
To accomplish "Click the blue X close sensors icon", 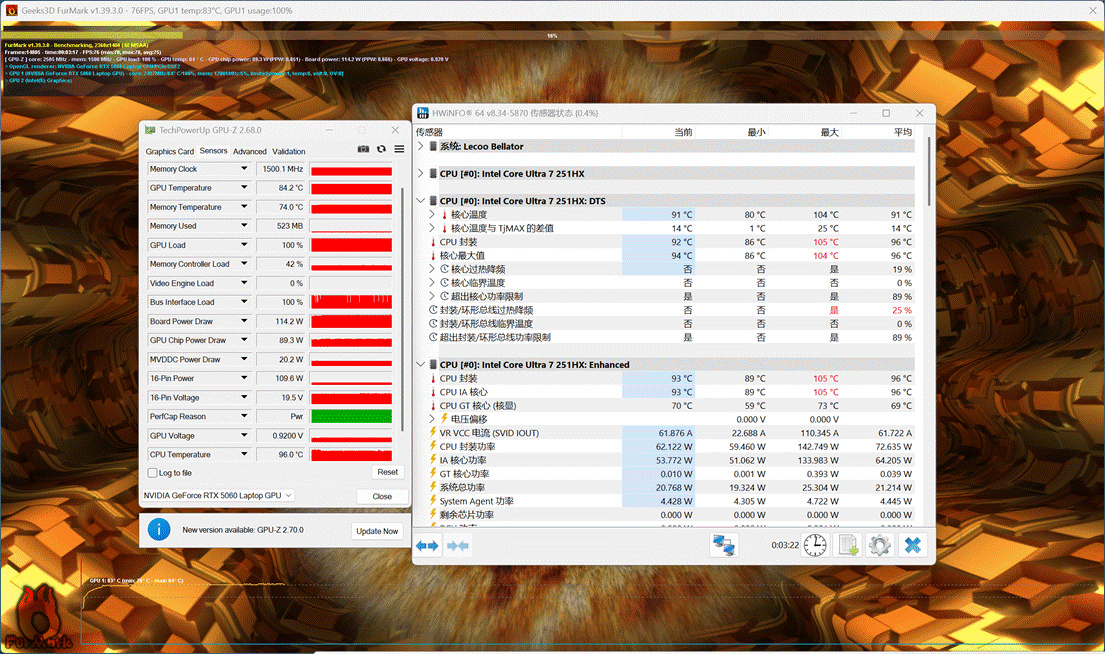I will [913, 545].
